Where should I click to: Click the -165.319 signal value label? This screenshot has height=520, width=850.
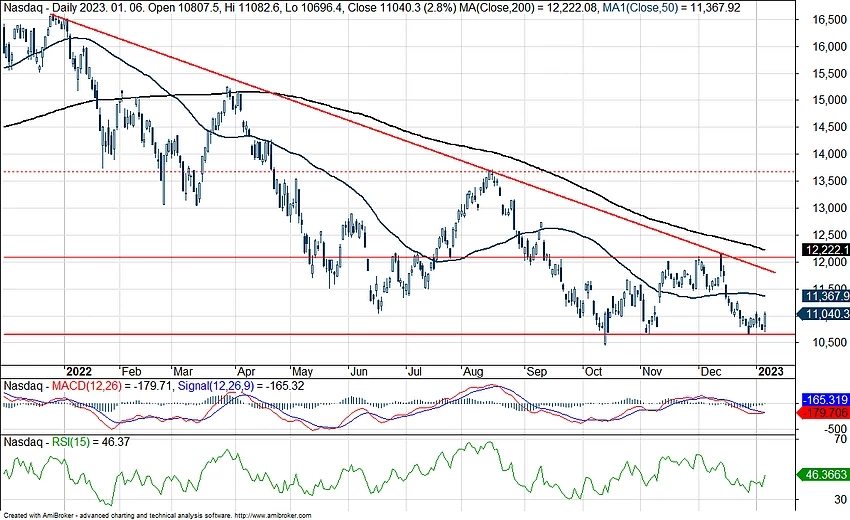pos(826,400)
